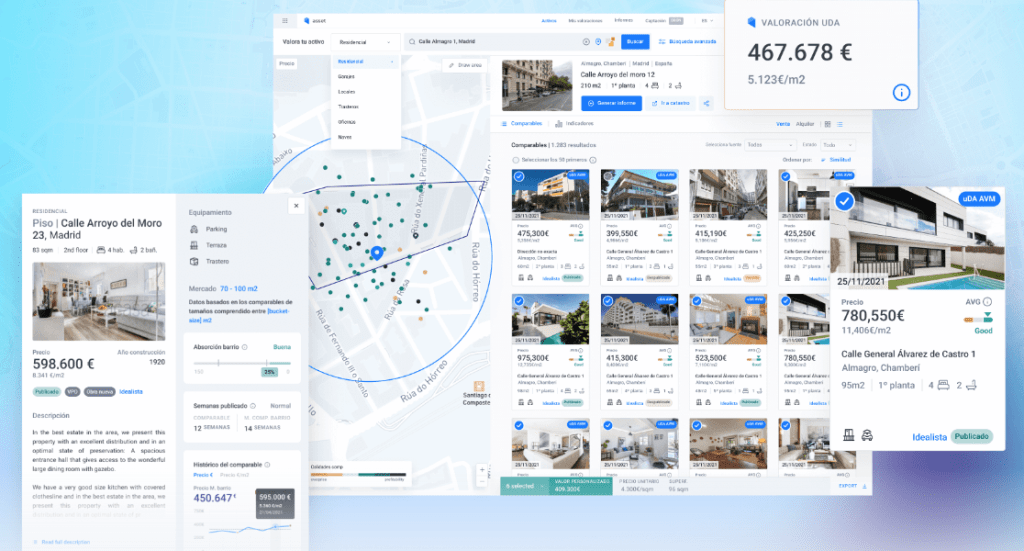Image resolution: width=1024 pixels, height=551 pixels.
Task: Open the 'Seleccionar fuente' Todos dropdown
Action: (769, 144)
